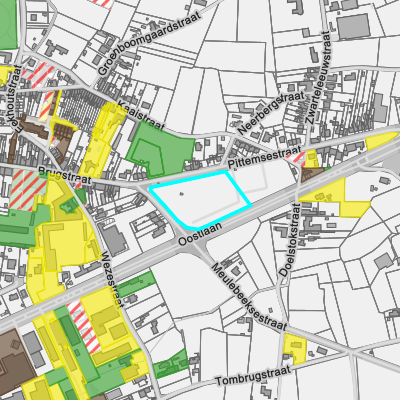Select the Meulebeeksestraat street label
This screenshot has height=400, width=400.
click(249, 297)
